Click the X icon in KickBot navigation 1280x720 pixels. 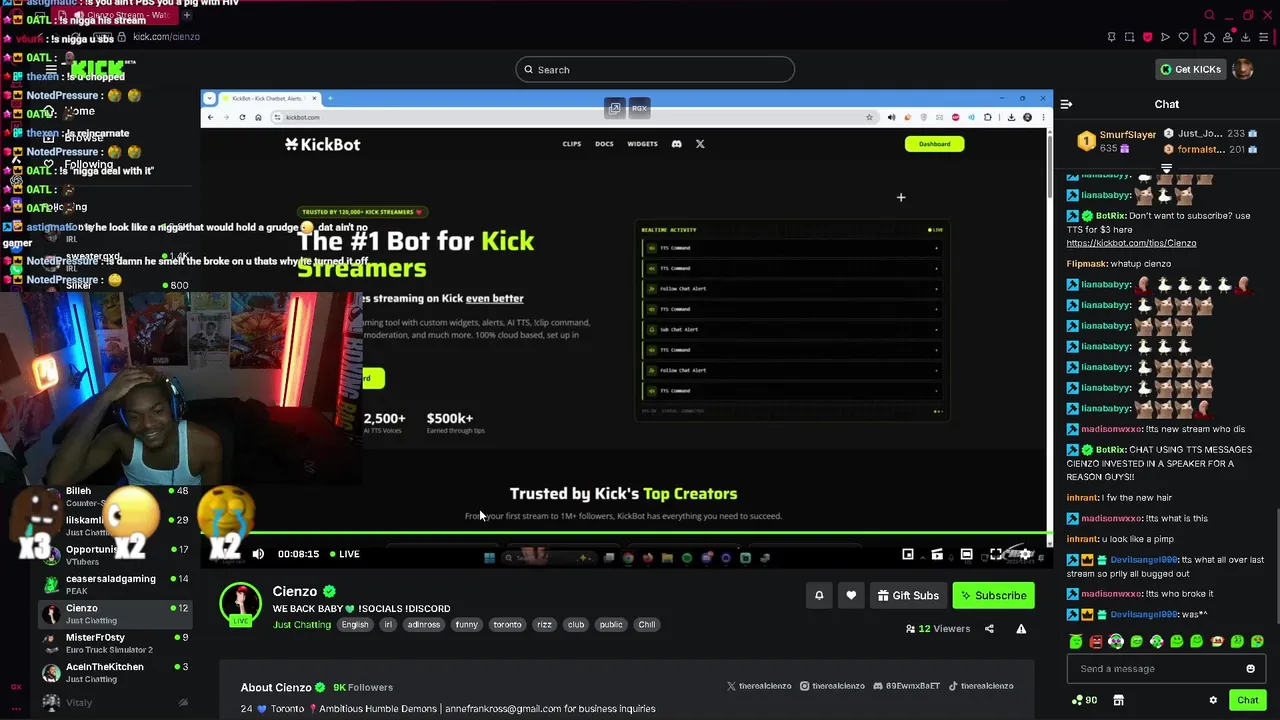click(x=700, y=144)
